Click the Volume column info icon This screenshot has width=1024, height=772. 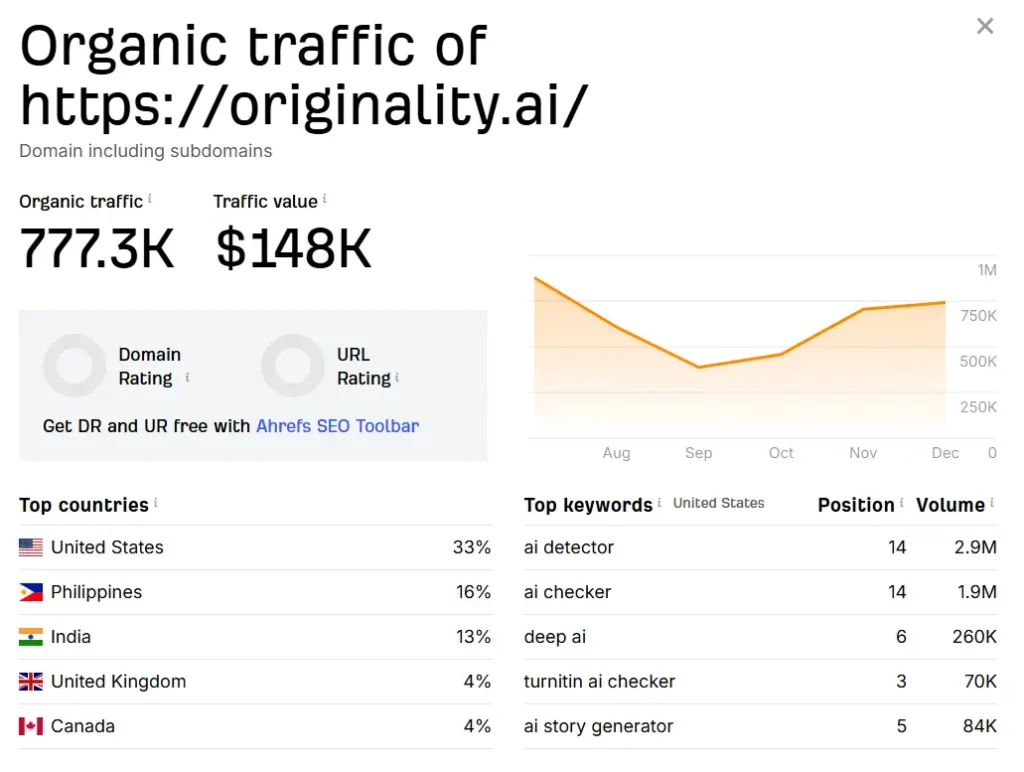point(992,503)
